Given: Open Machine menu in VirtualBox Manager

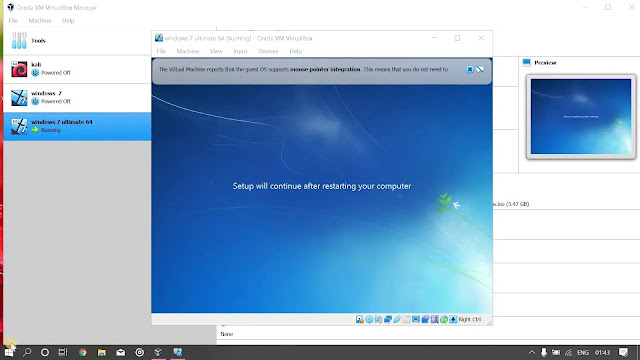Looking at the screenshot, I should [x=40, y=20].
